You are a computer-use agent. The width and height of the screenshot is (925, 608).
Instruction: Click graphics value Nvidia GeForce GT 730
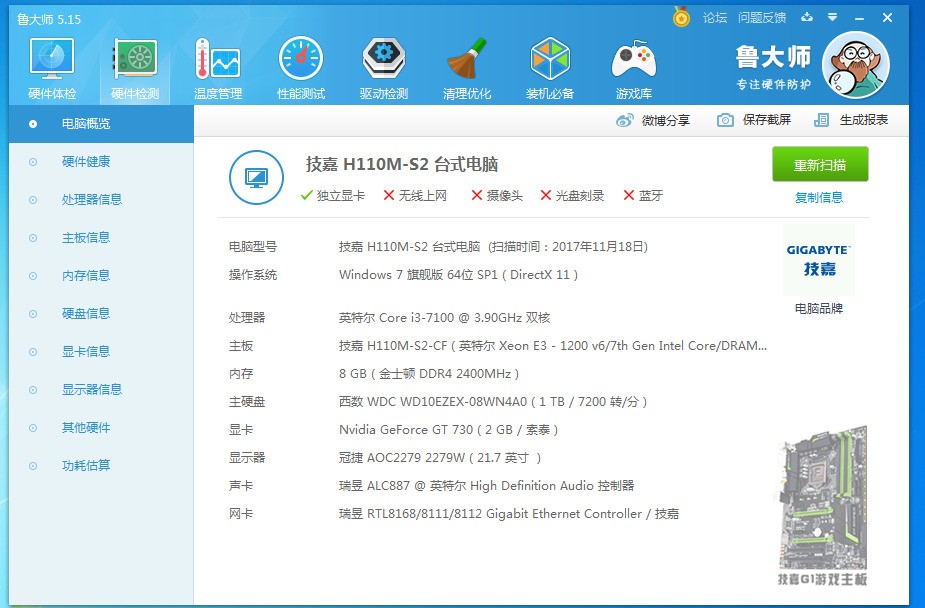pos(448,430)
